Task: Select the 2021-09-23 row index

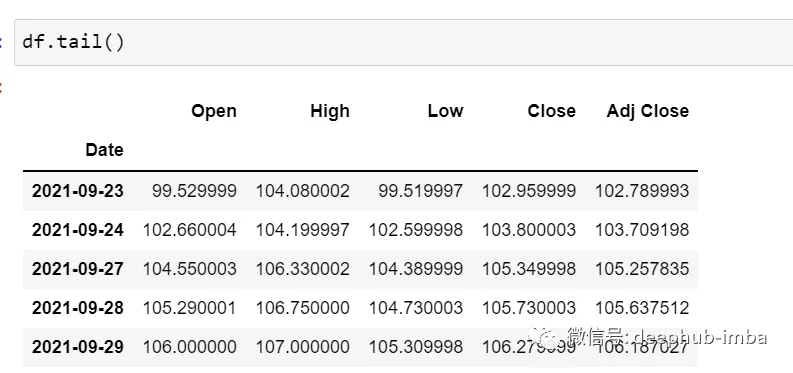Action: pyautogui.click(x=77, y=191)
